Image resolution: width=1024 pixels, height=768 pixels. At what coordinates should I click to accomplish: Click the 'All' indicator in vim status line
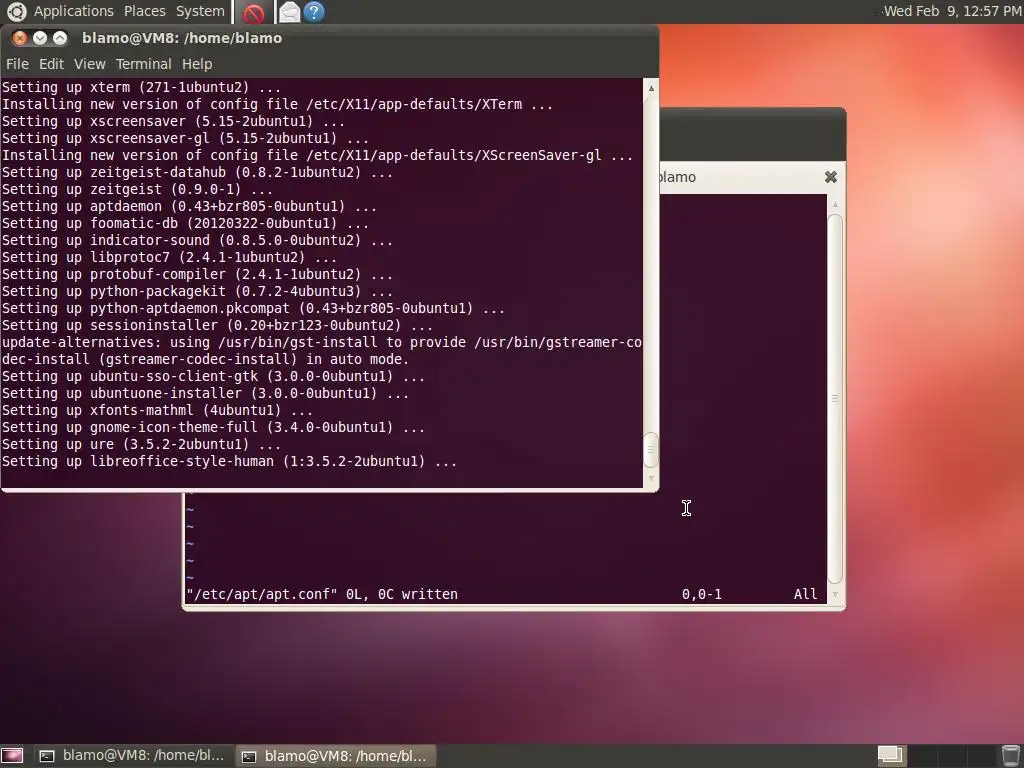point(805,594)
